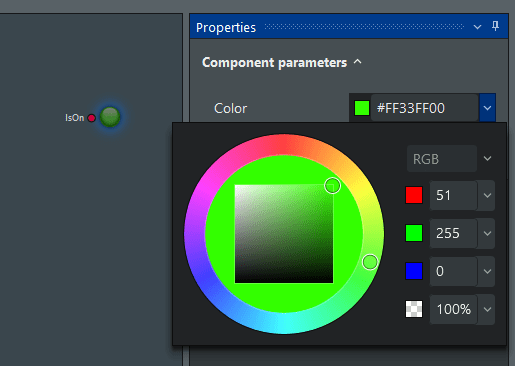Edit the #FF33FF00 hex color field
The height and width of the screenshot is (366, 515).
click(x=425, y=108)
